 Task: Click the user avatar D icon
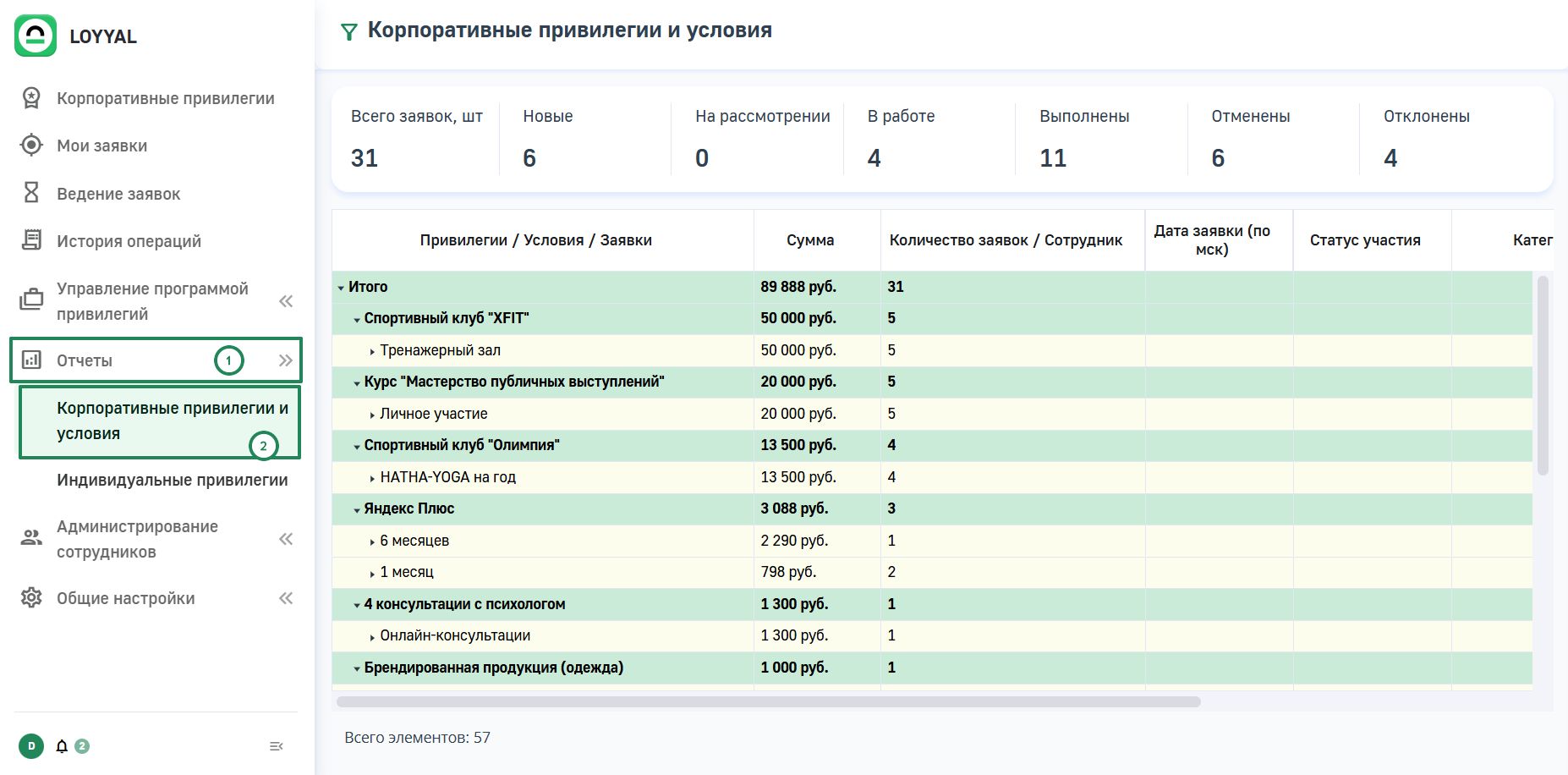pos(31,746)
